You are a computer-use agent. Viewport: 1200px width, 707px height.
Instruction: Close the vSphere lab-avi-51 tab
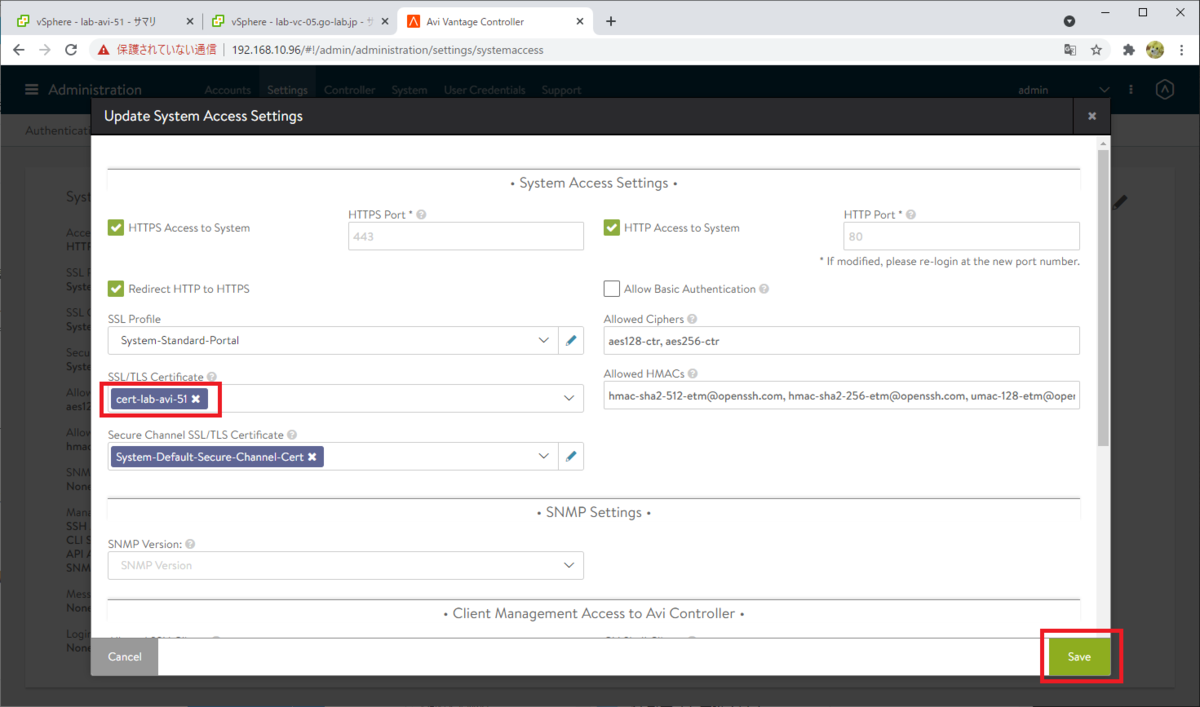pos(189,21)
